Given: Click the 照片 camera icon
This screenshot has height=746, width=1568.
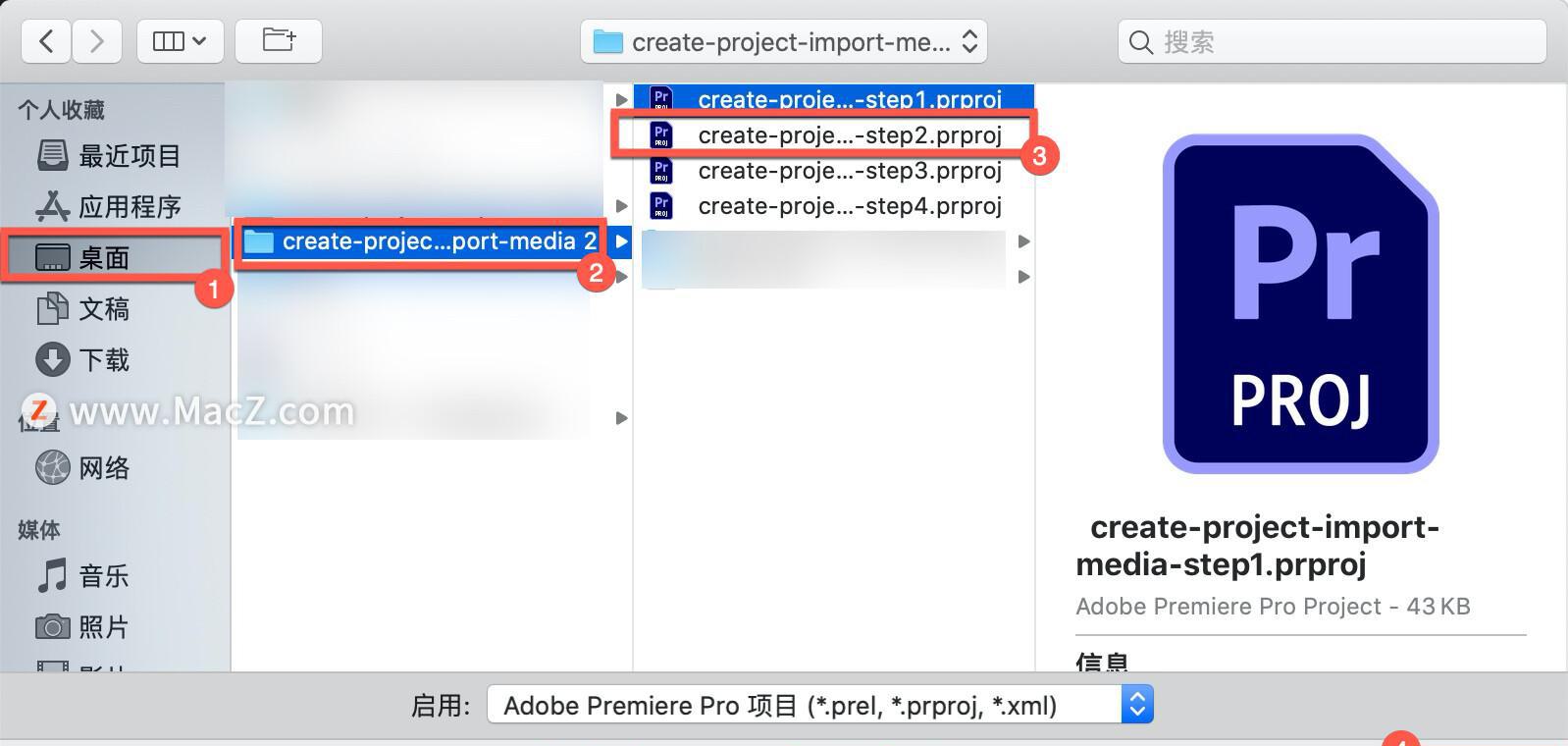Looking at the screenshot, I should point(53,626).
